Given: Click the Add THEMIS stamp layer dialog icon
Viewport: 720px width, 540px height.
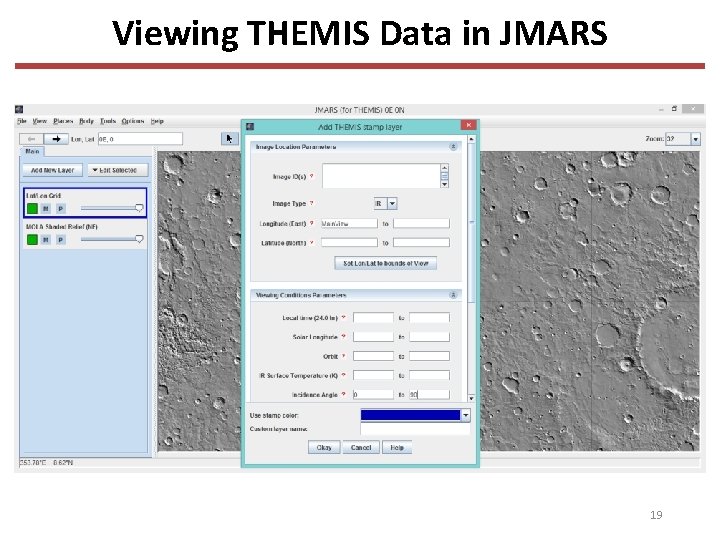Looking at the screenshot, I should coord(250,127).
